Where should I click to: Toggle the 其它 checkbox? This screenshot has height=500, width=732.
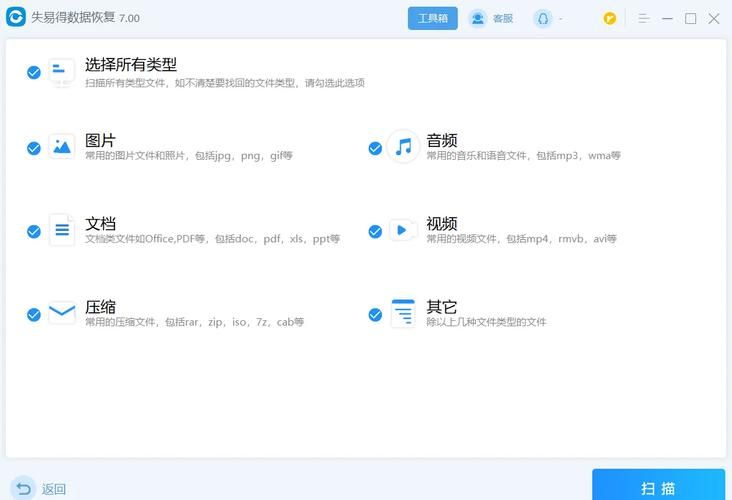point(375,314)
